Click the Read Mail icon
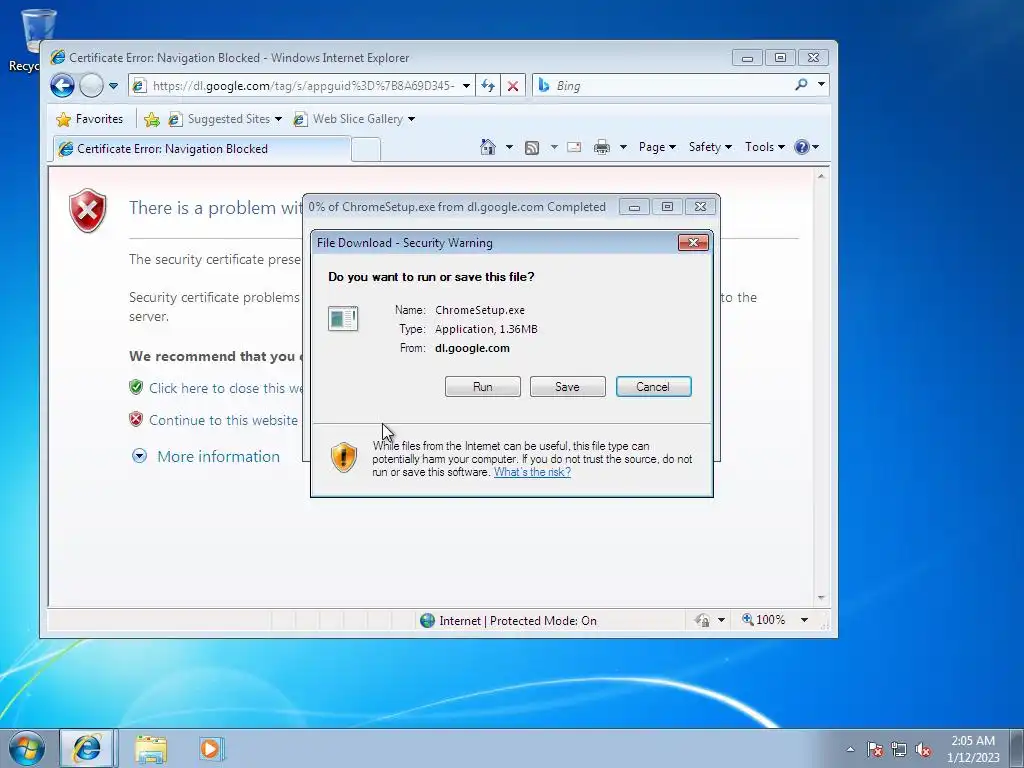Screen dimensions: 1024x768 pyautogui.click(x=574, y=147)
